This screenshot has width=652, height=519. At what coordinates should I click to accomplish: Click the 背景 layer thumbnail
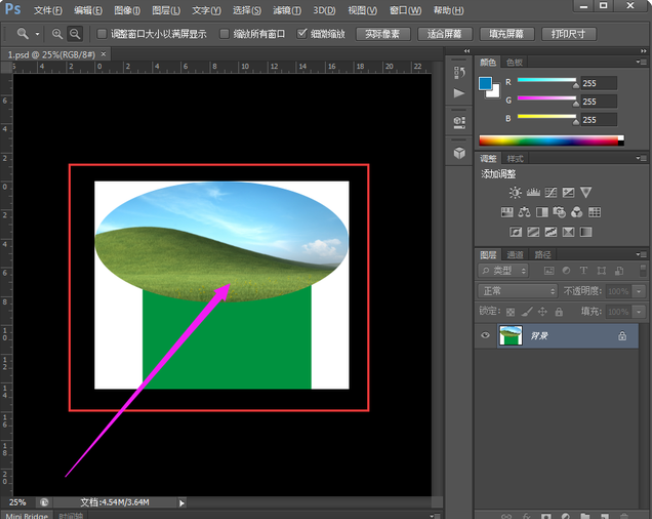(510, 336)
